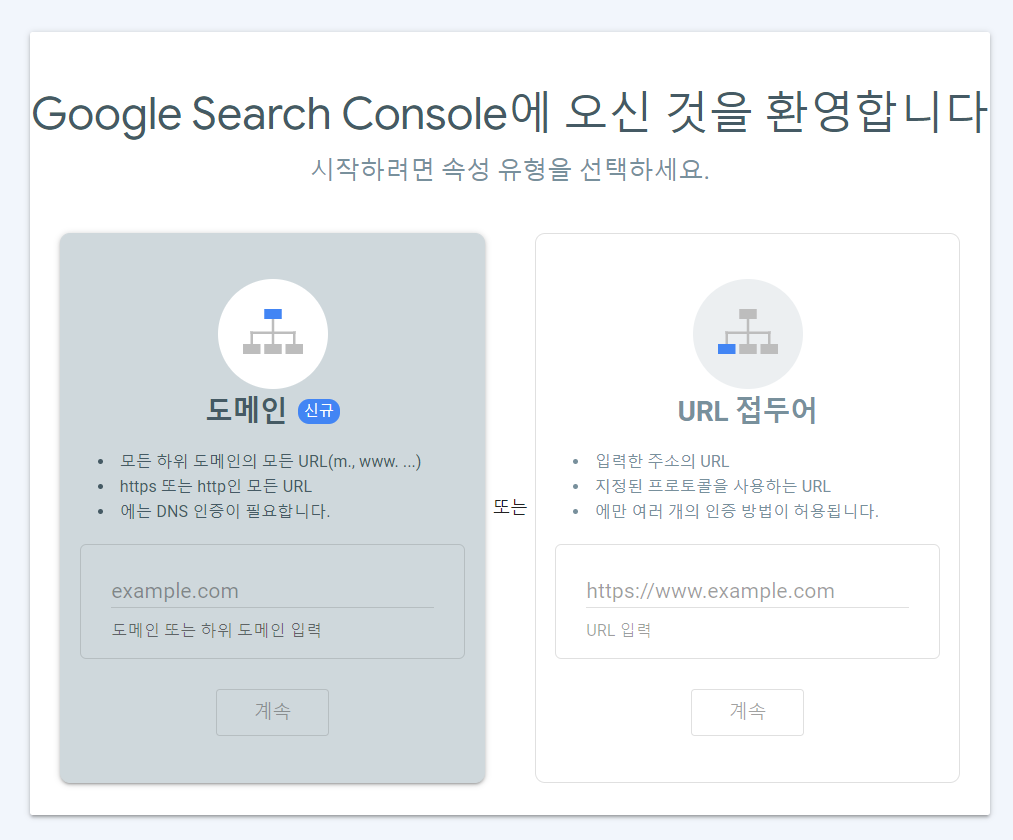Click subtitle '시작하려면 속성 유형을 선택하세요.'
1013x840 pixels.
pos(510,169)
